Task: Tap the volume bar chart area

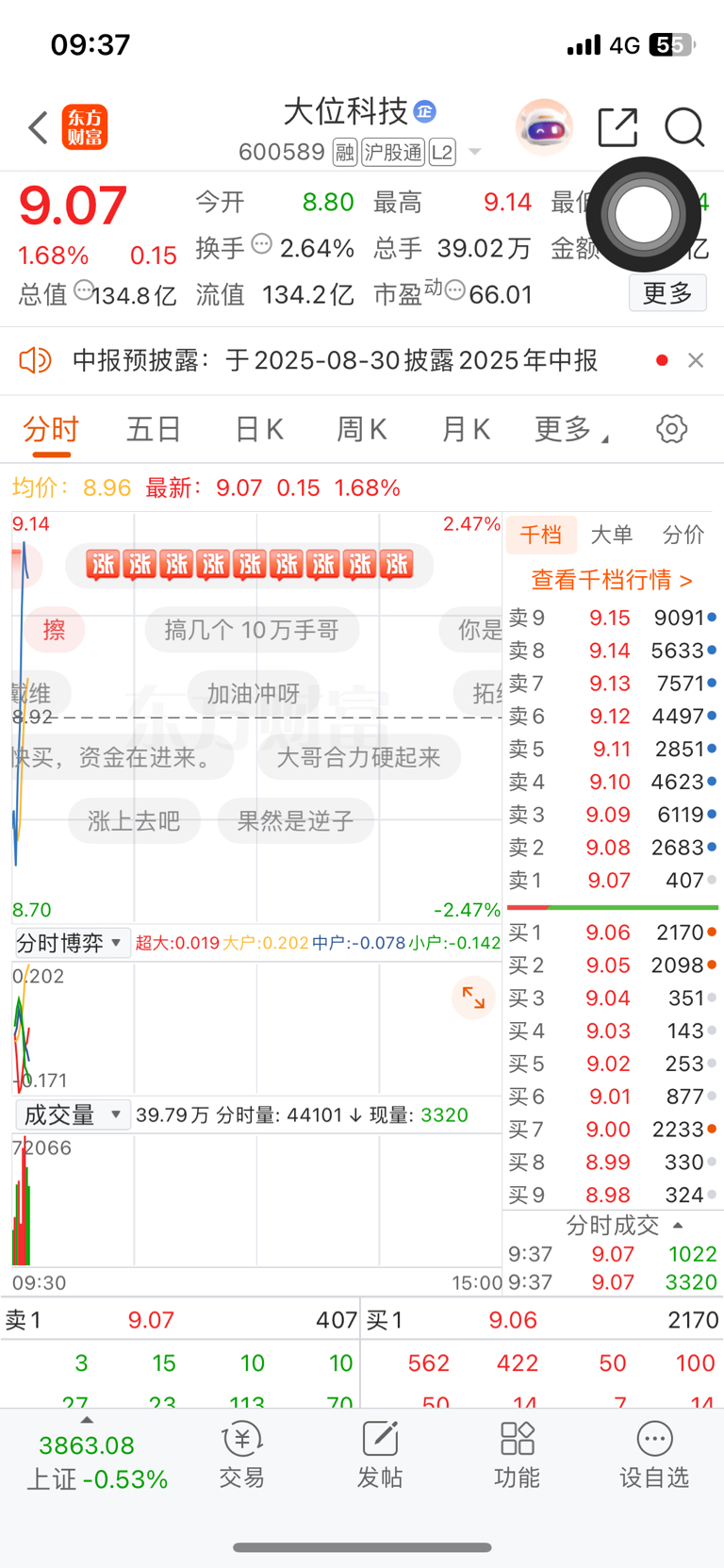Action: 256,1199
